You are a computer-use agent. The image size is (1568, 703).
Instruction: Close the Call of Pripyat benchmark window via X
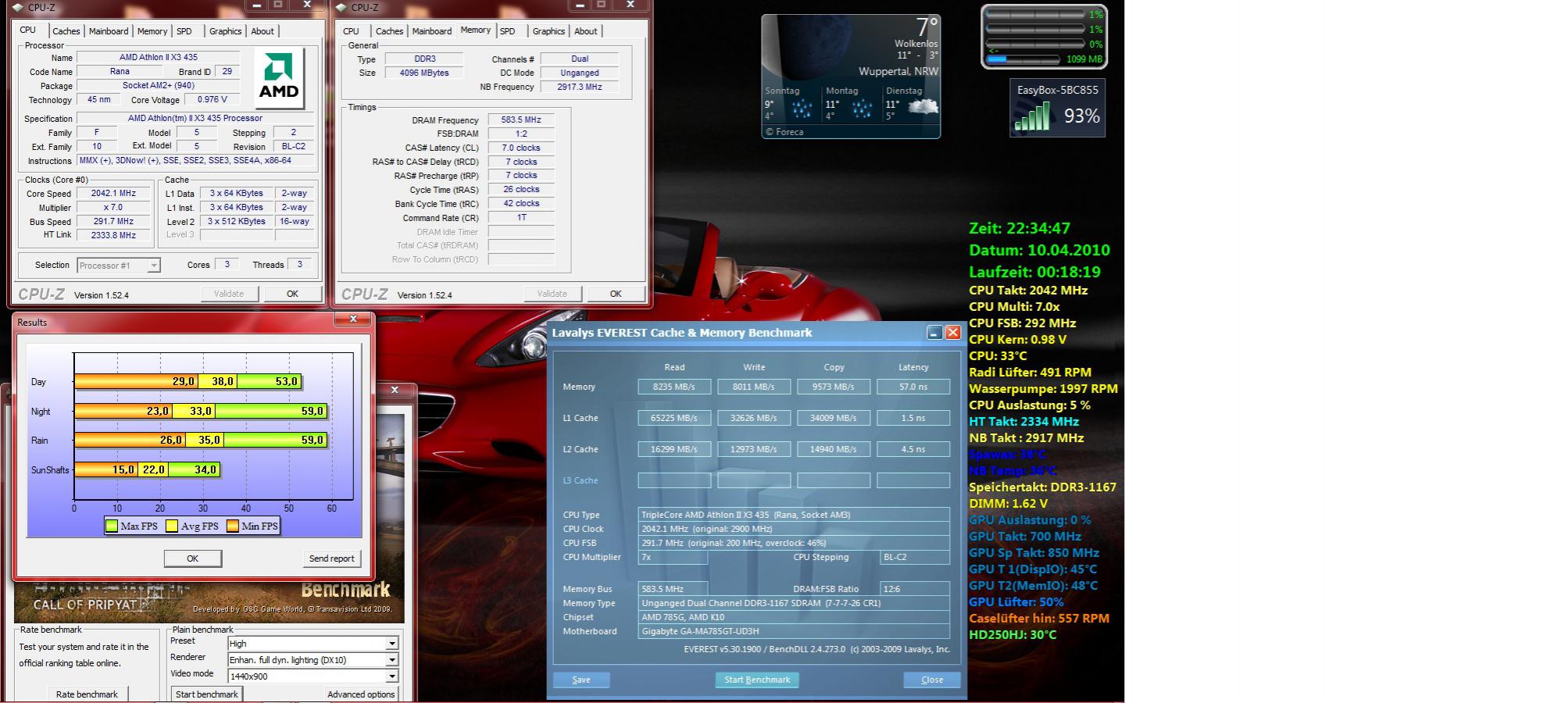point(395,390)
